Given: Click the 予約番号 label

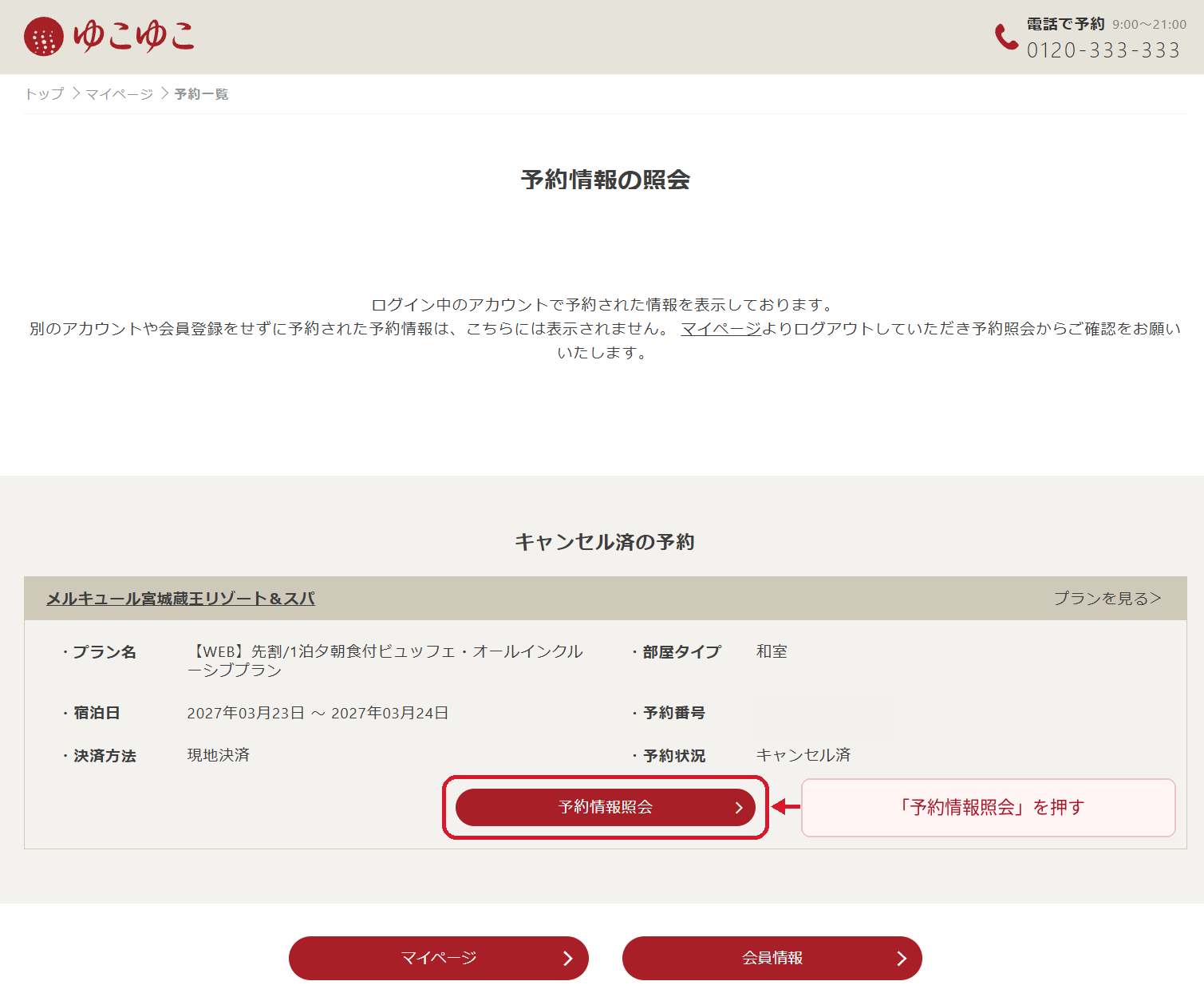Looking at the screenshot, I should tap(674, 713).
